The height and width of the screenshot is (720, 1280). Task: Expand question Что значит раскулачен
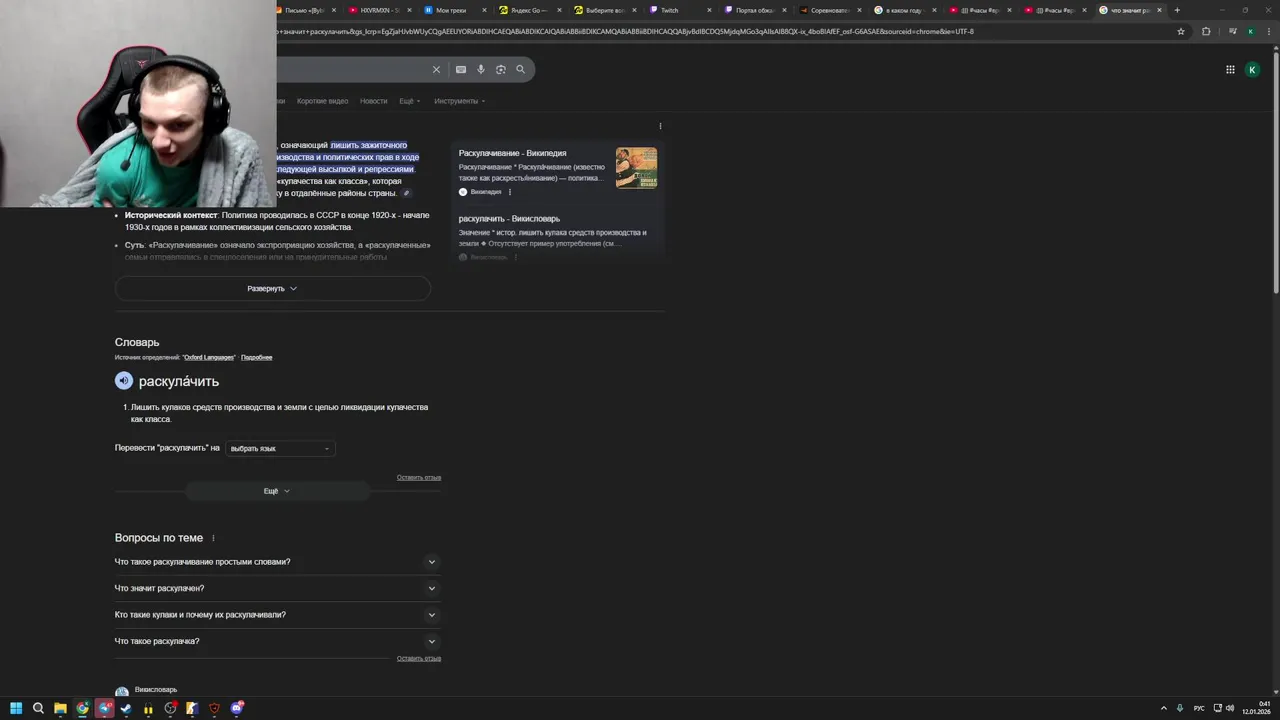coord(277,588)
